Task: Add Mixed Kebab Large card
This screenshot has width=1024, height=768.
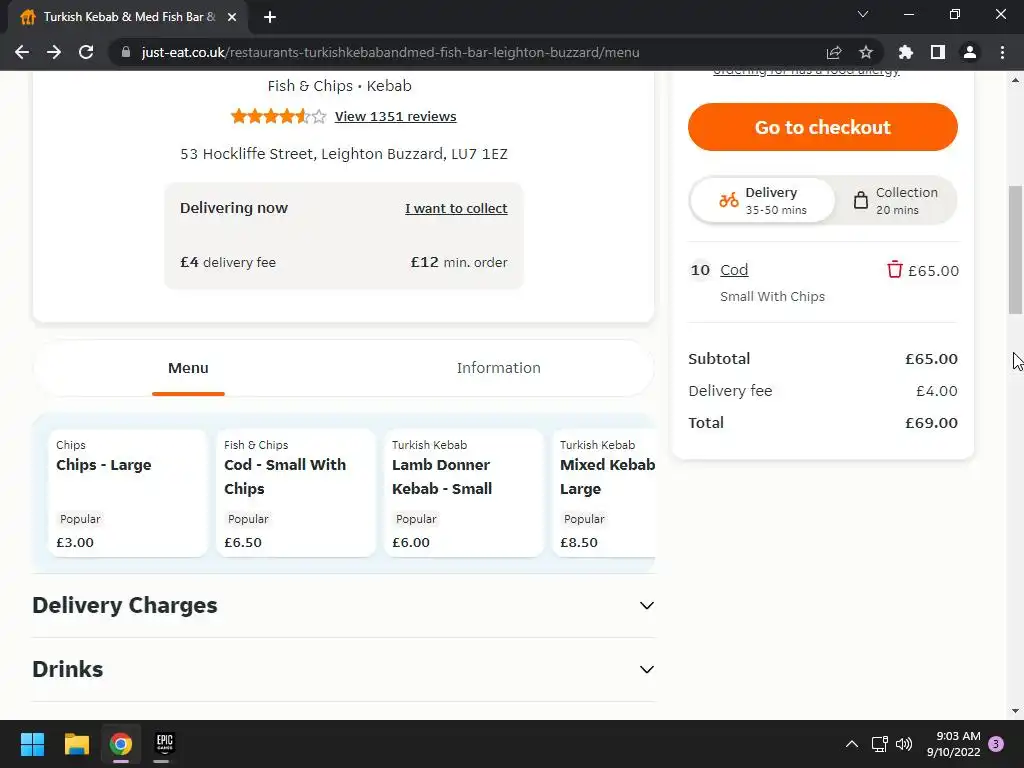Action: 604,493
